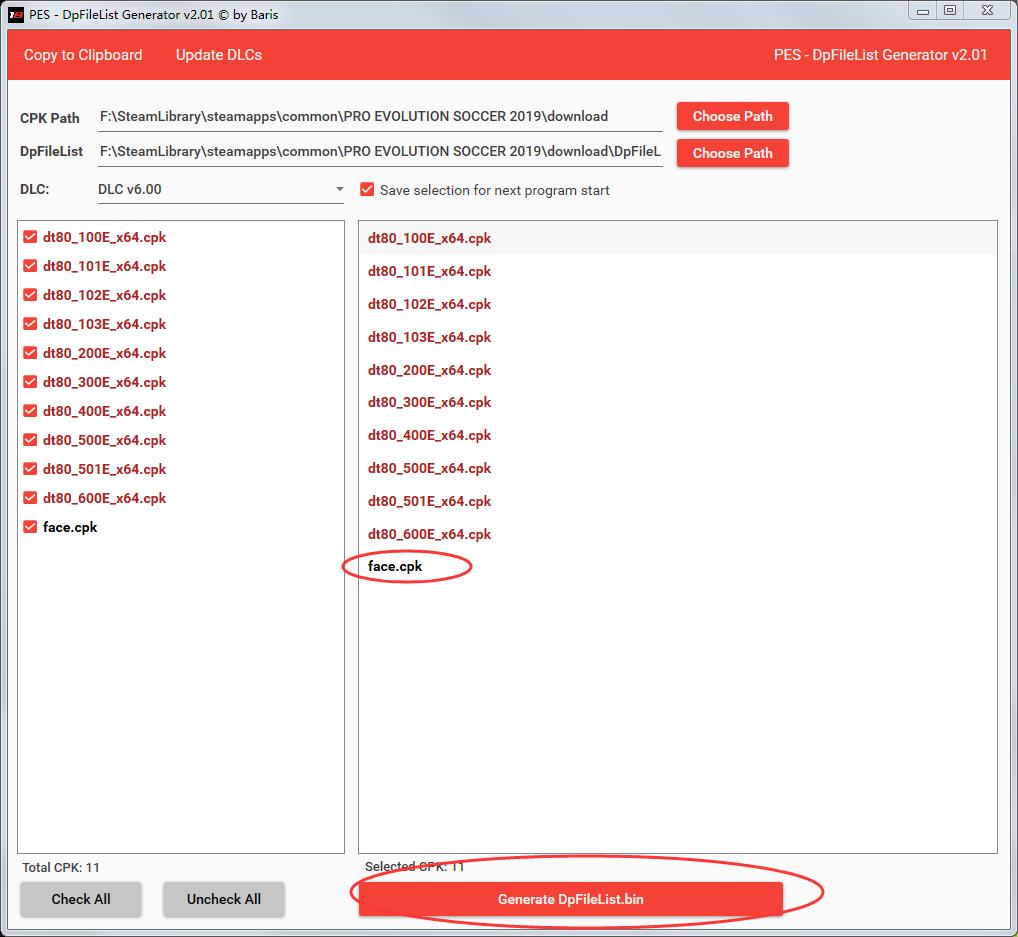This screenshot has width=1018, height=937.
Task: Click Generate DpFileList.bin button
Action: pos(571,899)
